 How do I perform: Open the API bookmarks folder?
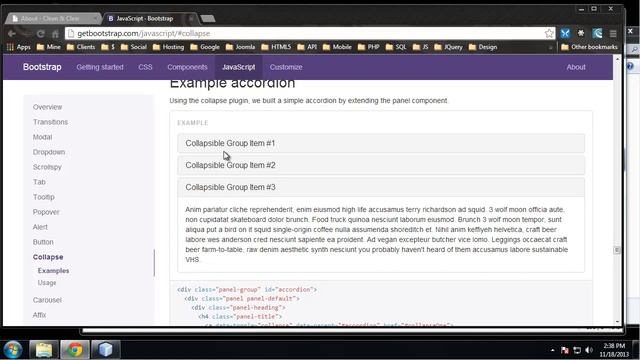(307, 47)
